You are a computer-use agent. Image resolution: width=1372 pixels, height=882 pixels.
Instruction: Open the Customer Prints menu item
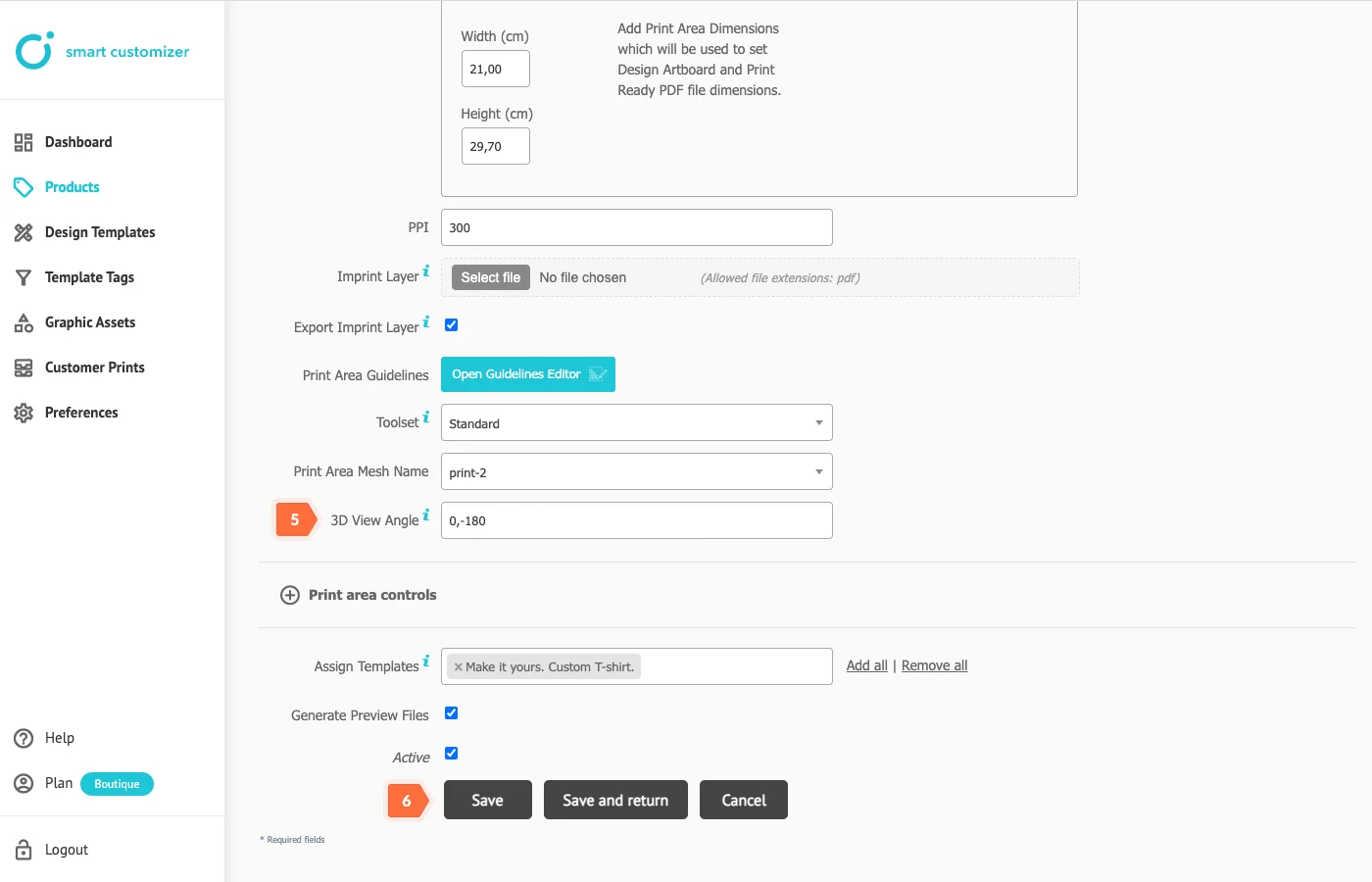click(95, 367)
